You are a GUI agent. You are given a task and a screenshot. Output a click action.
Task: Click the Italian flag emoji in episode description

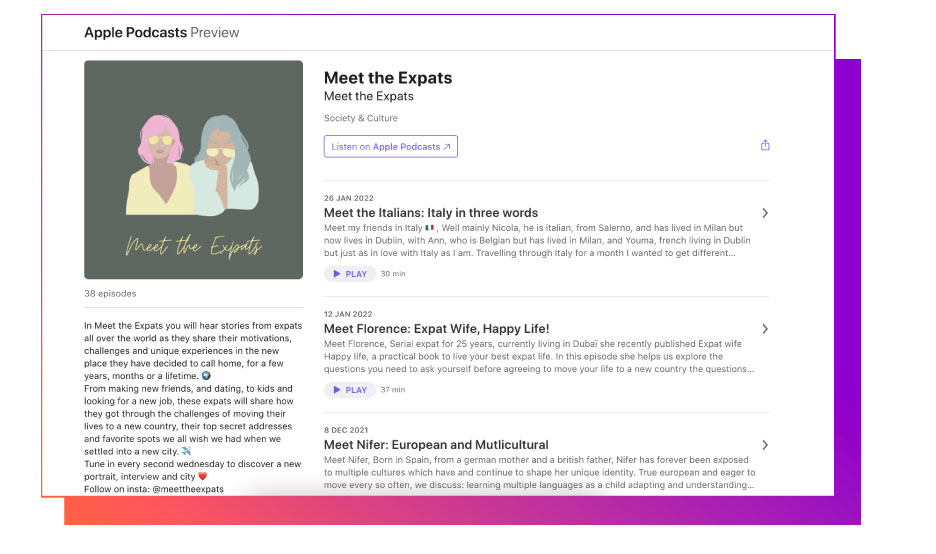tap(429, 227)
